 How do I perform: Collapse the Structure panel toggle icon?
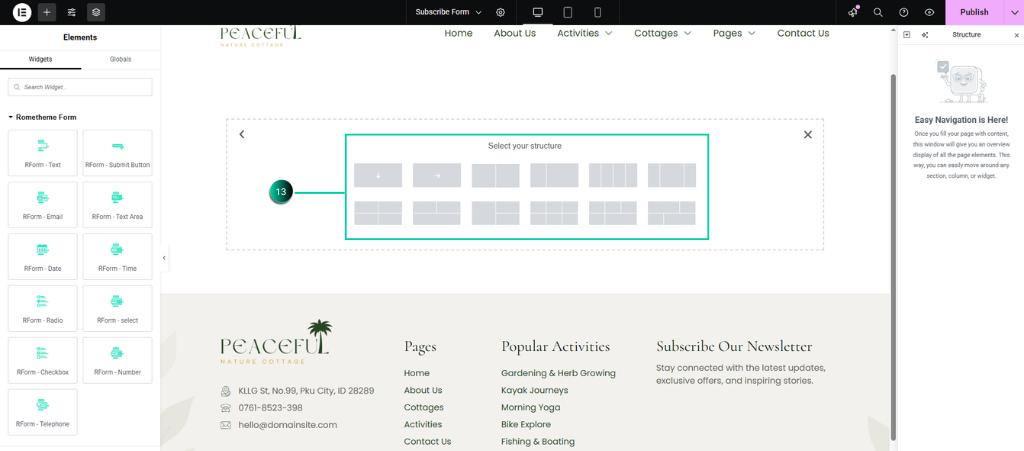click(906, 35)
